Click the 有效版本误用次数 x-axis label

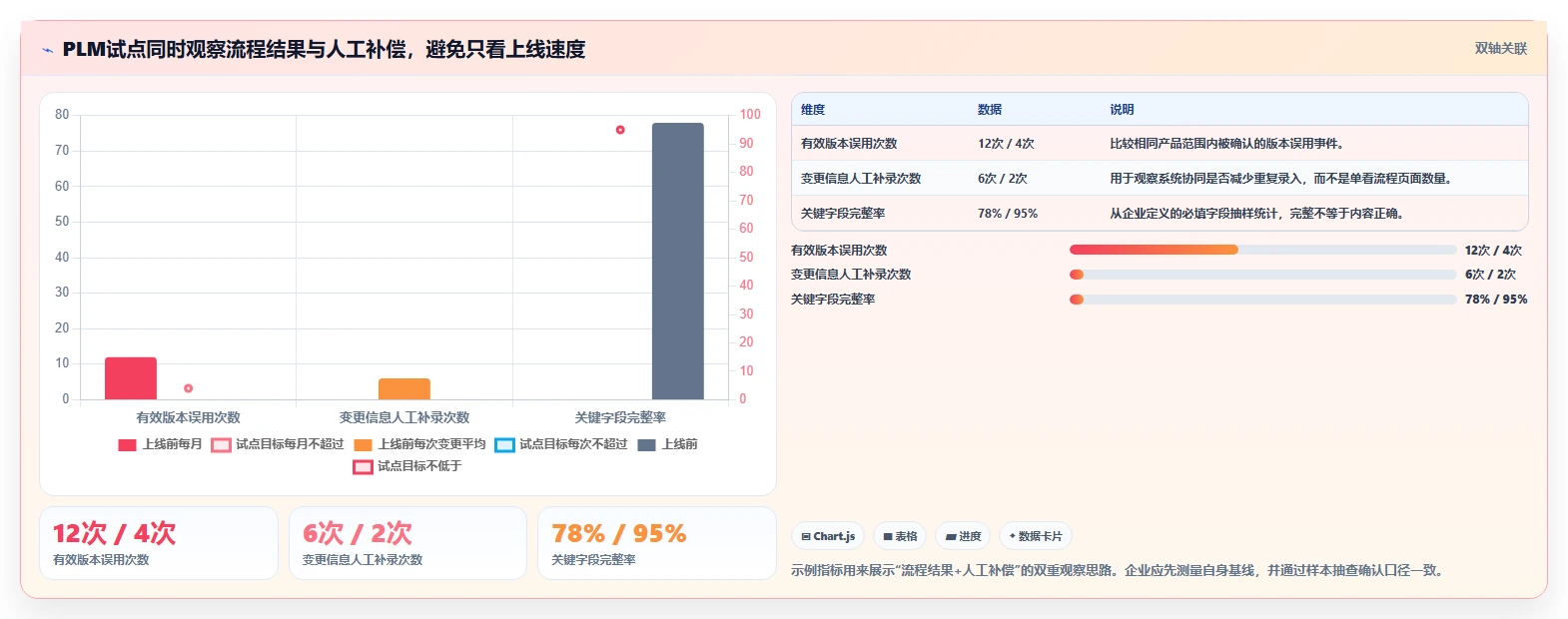[188, 417]
